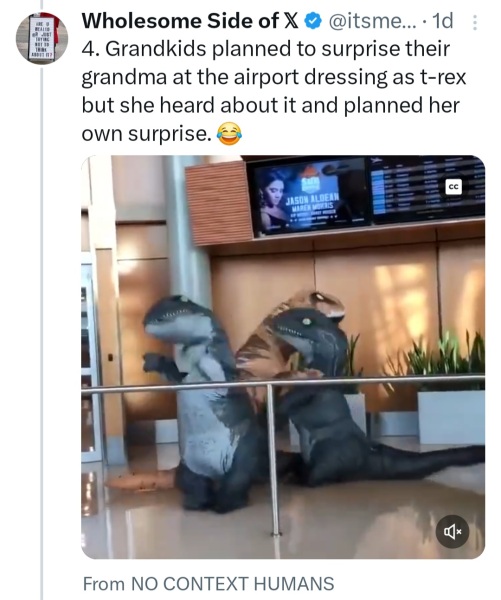Open the 1d timestamp of the tweet
The width and height of the screenshot is (501, 600).
tap(442, 21)
